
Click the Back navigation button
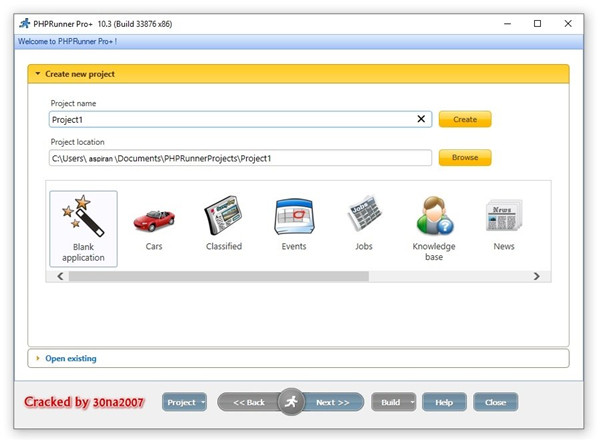[248, 402]
